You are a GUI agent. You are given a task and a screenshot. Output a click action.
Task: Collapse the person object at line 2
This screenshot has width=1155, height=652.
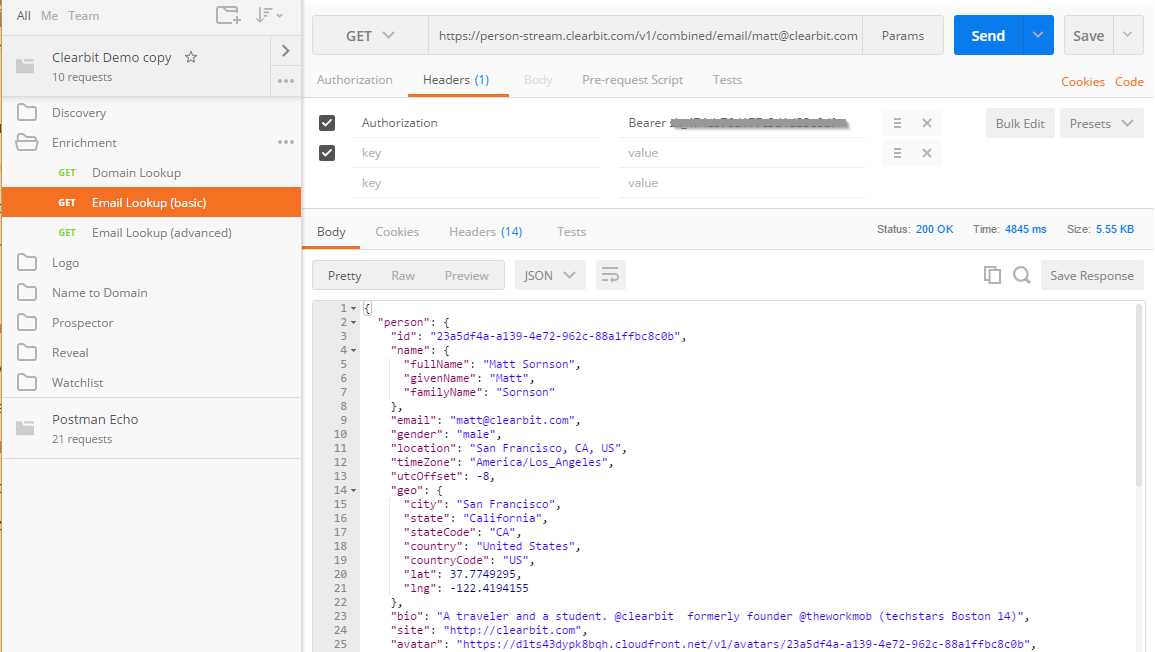pyautogui.click(x=354, y=323)
